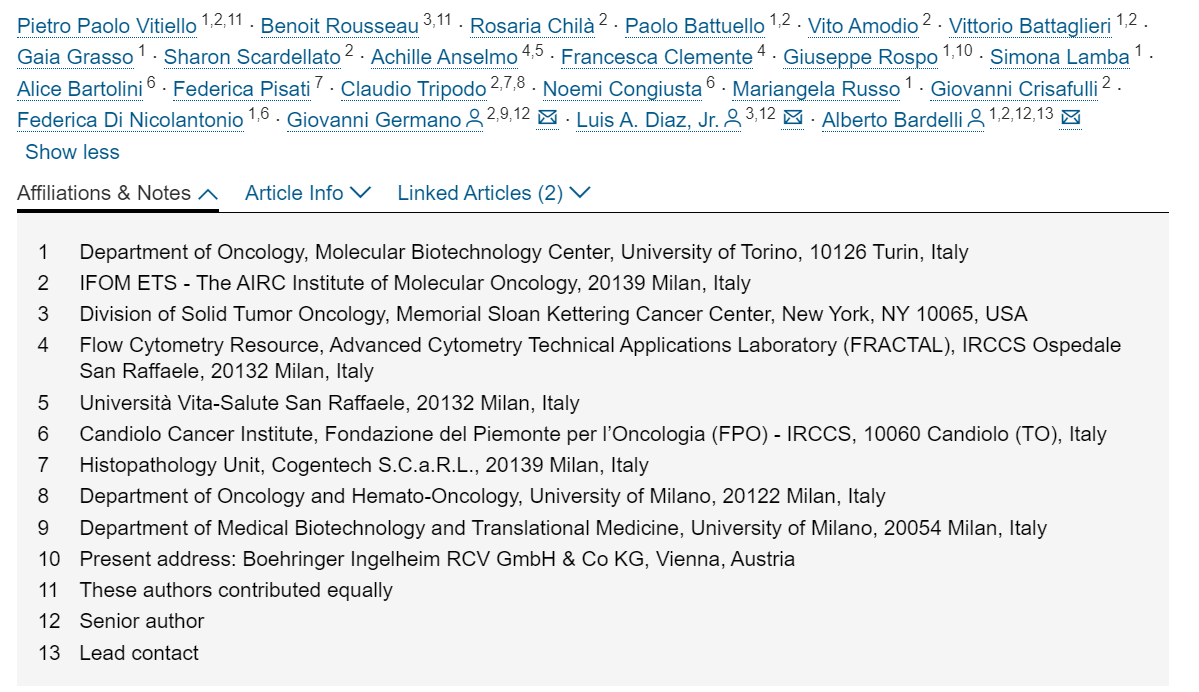The height and width of the screenshot is (692, 1199).
Task: Collapse the Affiliations & Notes section
Action: pyautogui.click(x=117, y=193)
